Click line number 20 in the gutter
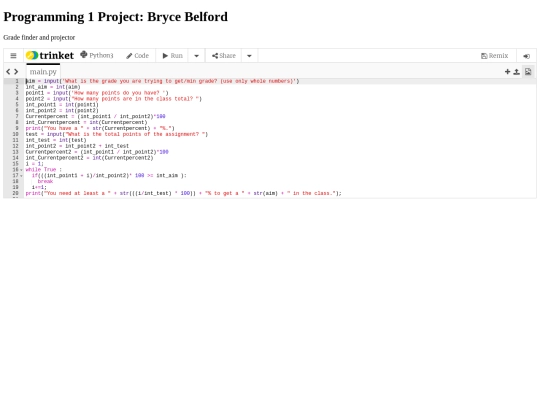This screenshot has width=540, height=405. click(x=15, y=193)
